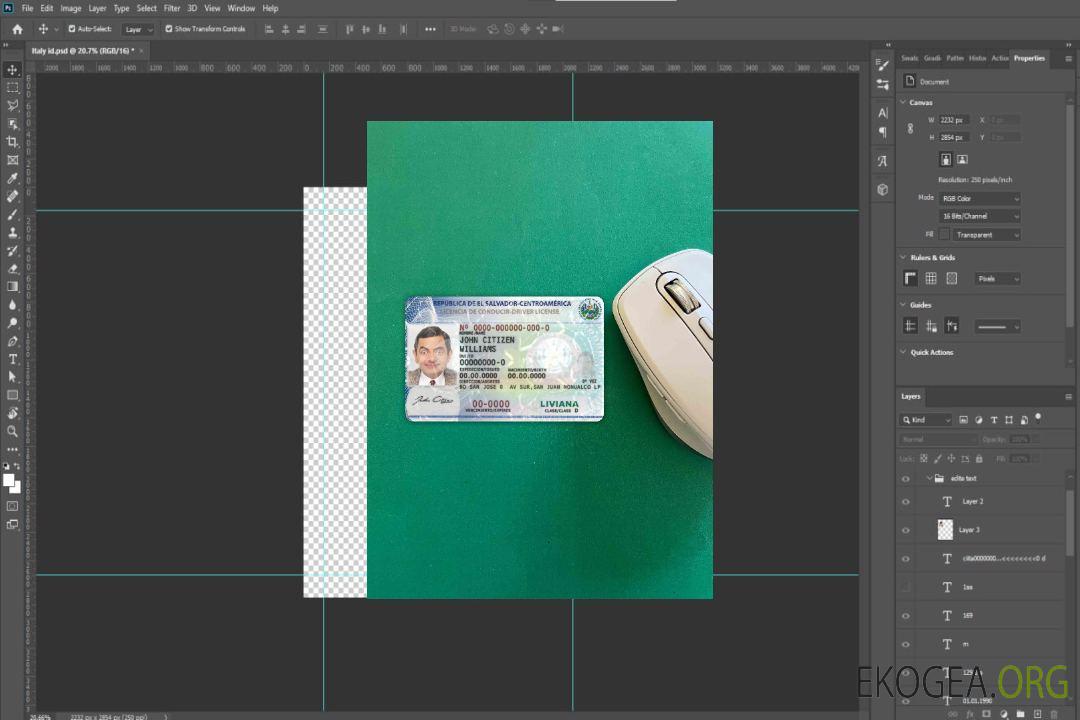Open the 16 Bits/Channel dropdown
This screenshot has height=720, width=1080.
[979, 217]
